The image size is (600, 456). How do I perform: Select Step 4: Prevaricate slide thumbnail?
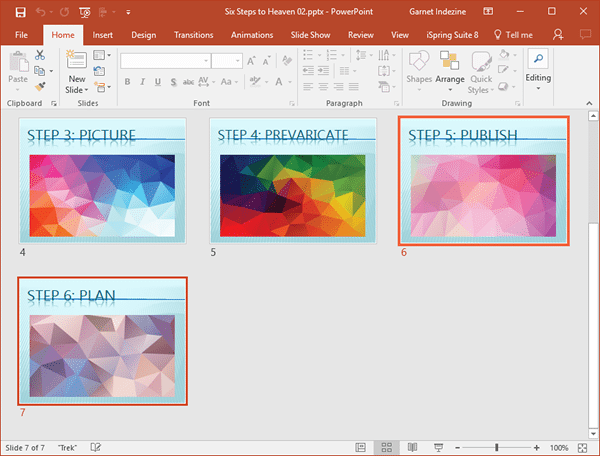tap(293, 181)
